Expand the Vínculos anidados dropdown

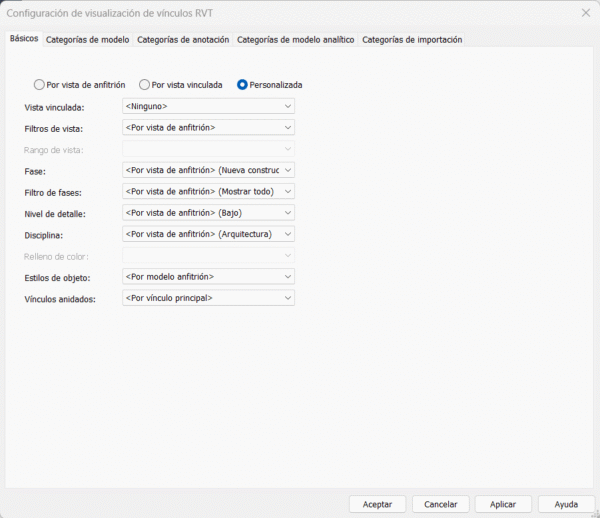click(x=208, y=298)
